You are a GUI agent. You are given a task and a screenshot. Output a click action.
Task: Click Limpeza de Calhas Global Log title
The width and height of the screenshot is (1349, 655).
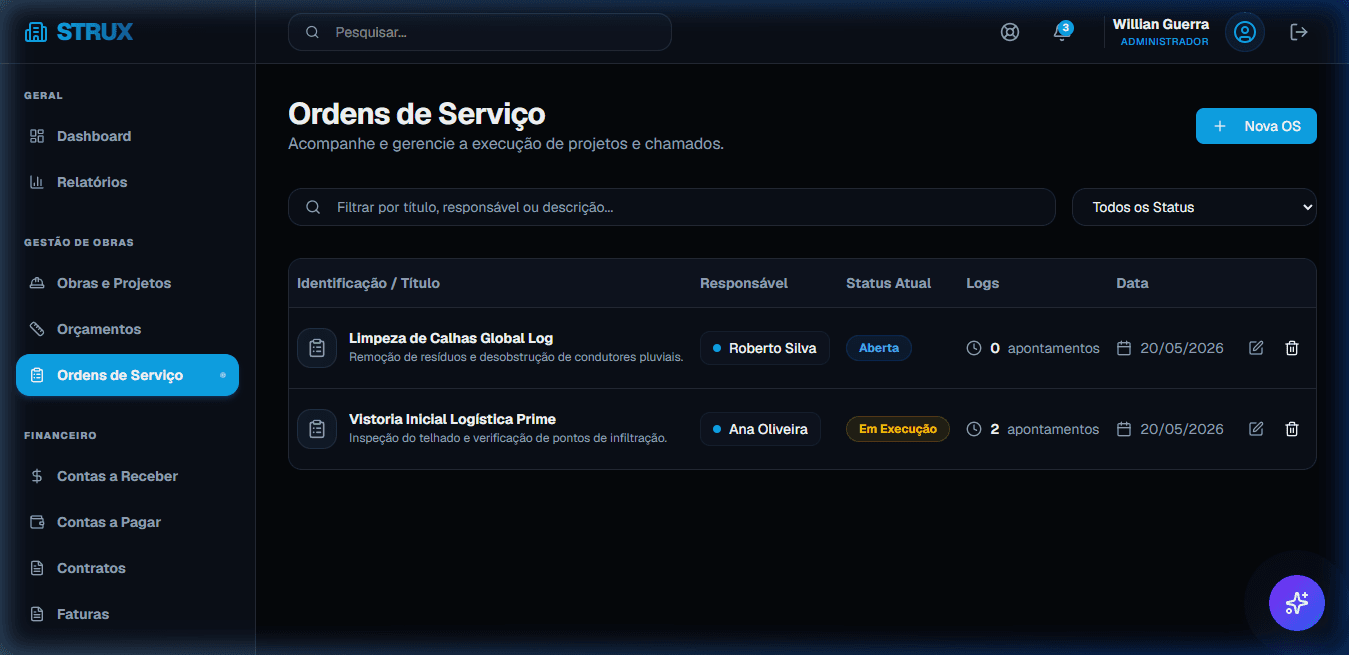click(451, 338)
